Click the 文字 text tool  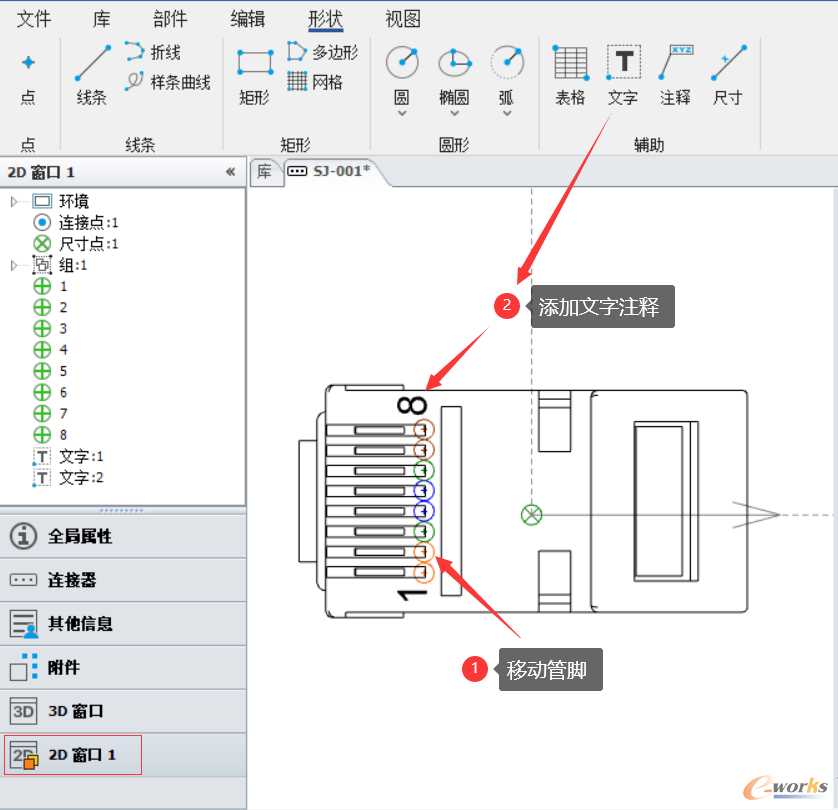(x=623, y=75)
